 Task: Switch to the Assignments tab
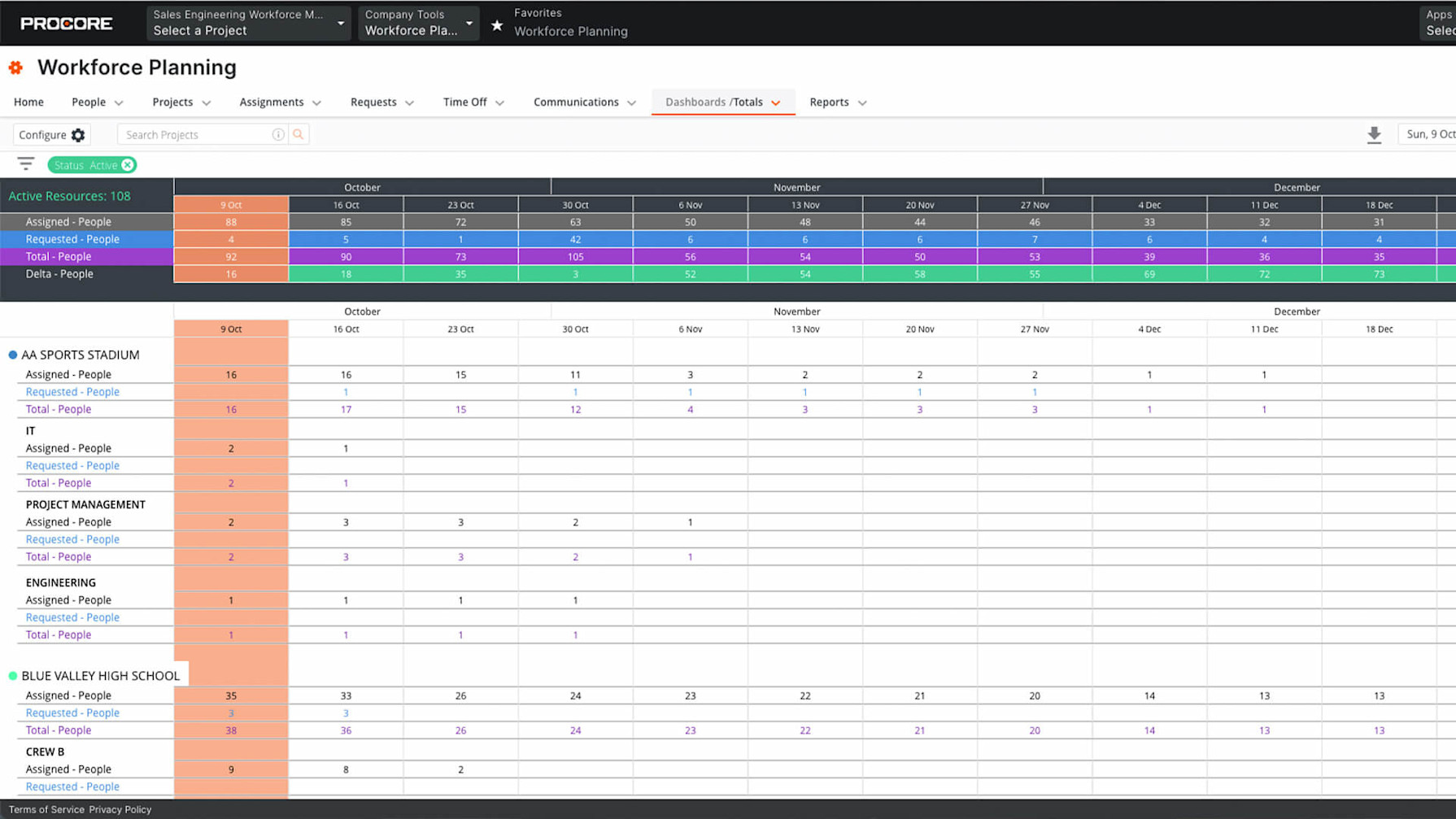tap(272, 102)
